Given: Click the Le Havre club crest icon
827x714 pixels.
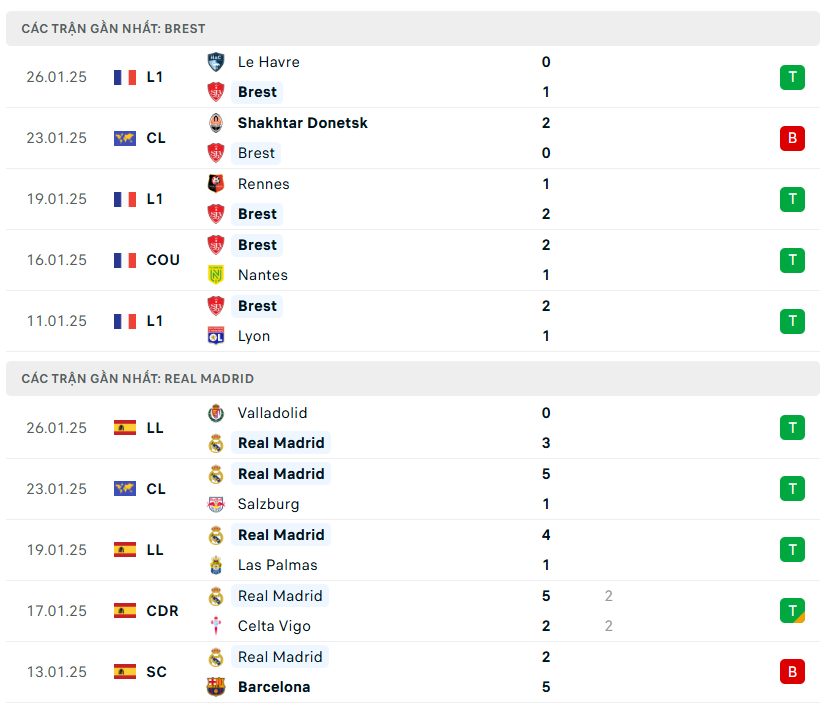Looking at the screenshot, I should point(215,62).
